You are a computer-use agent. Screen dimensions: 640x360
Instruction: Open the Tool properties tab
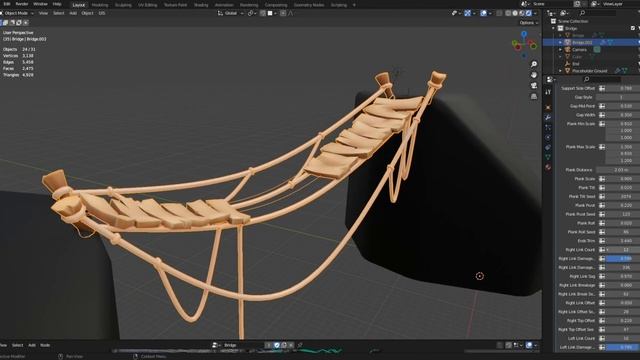(x=548, y=92)
